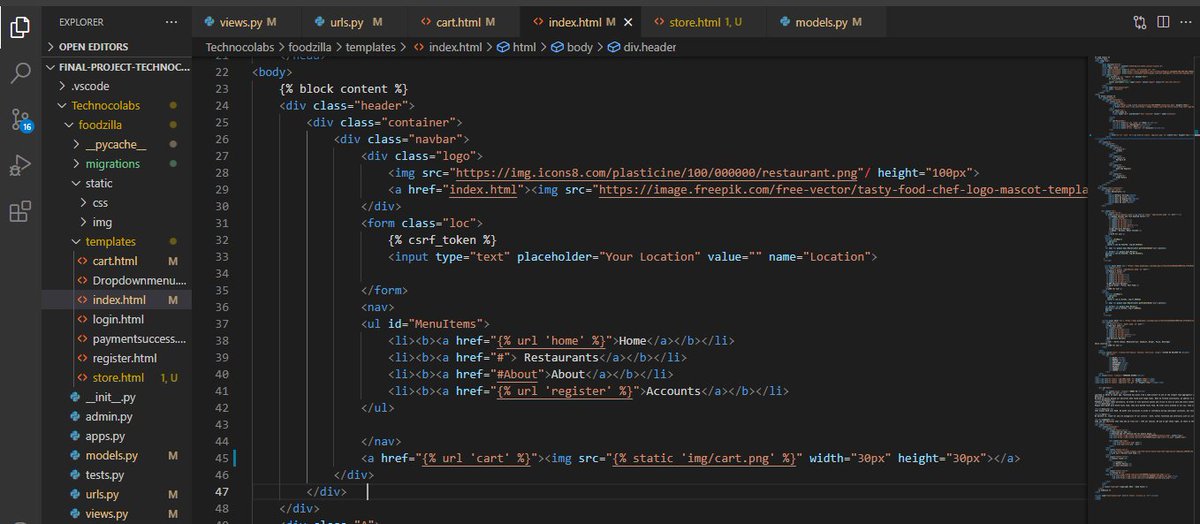Collapse the Technocolabs folder
The width and height of the screenshot is (1200, 524).
117,105
